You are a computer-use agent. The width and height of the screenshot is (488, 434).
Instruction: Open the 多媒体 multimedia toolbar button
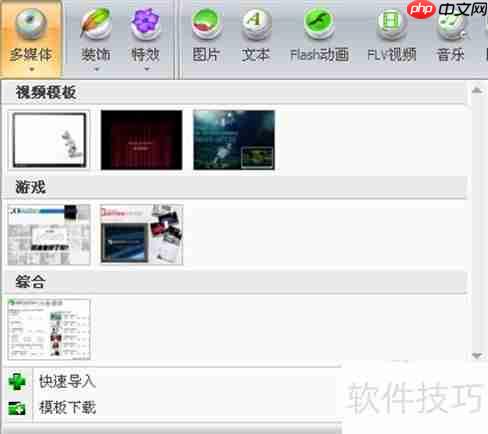(x=31, y=39)
